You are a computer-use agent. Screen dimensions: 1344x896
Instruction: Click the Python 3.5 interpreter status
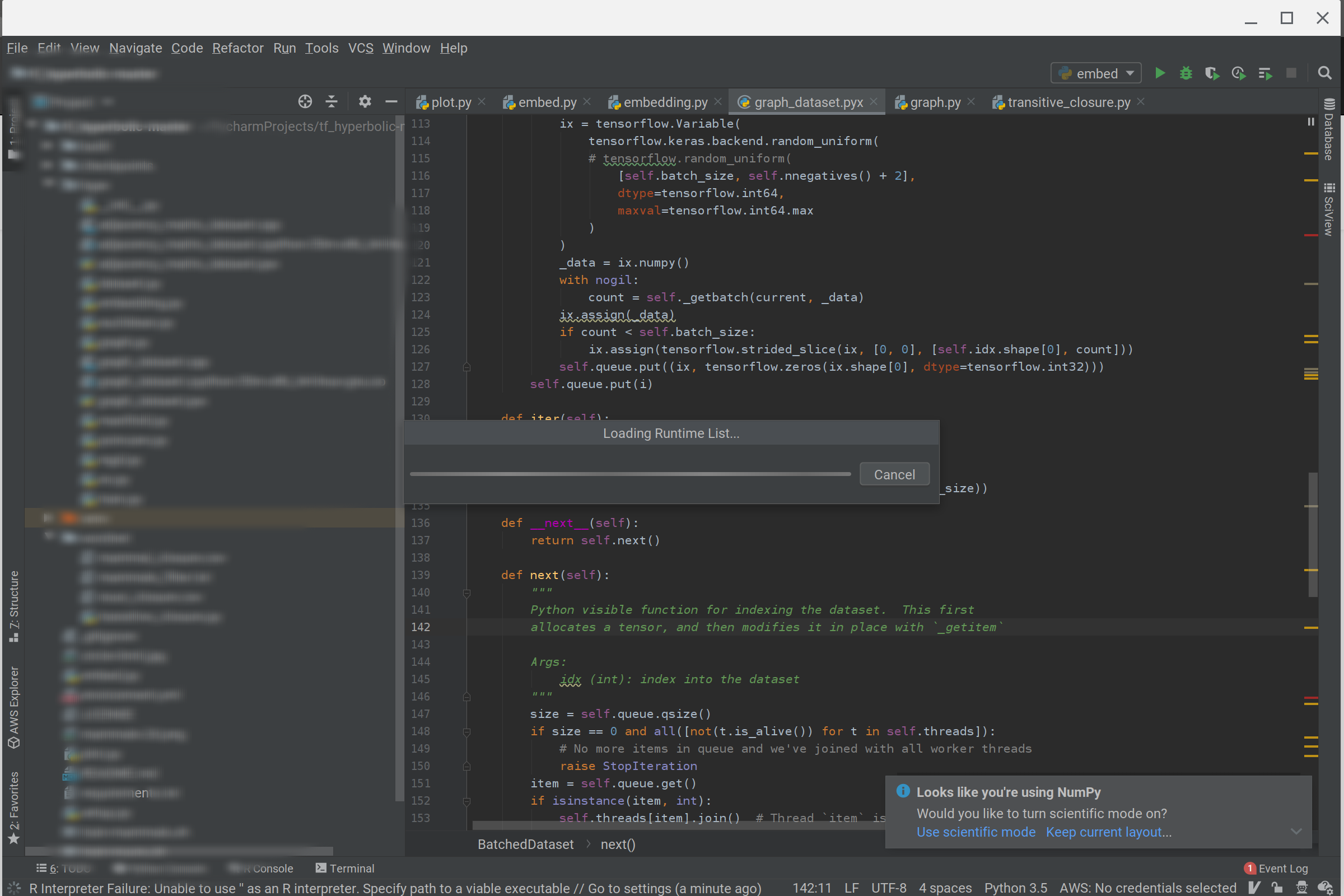pyautogui.click(x=1015, y=888)
